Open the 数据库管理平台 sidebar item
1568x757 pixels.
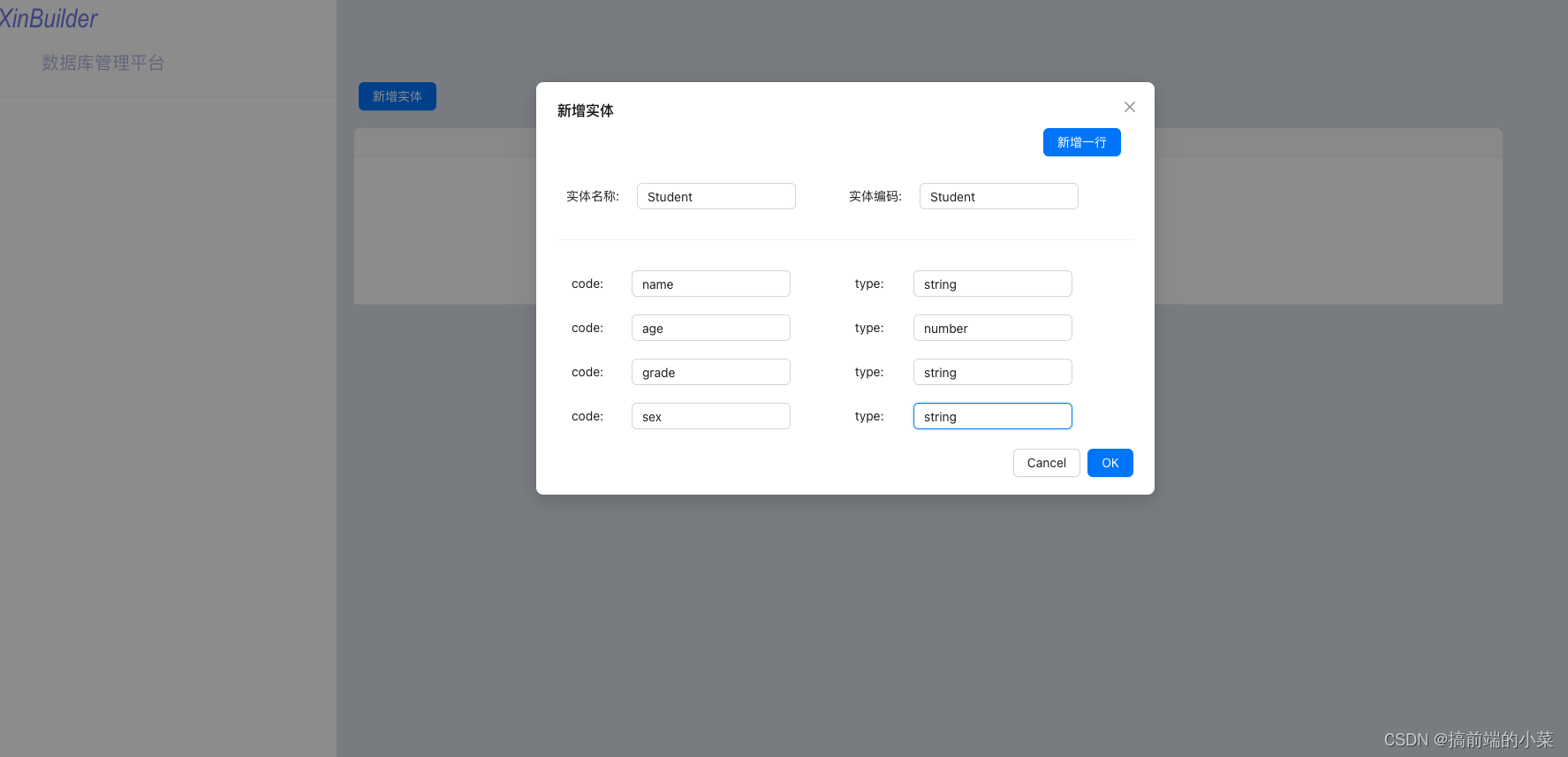(x=103, y=63)
